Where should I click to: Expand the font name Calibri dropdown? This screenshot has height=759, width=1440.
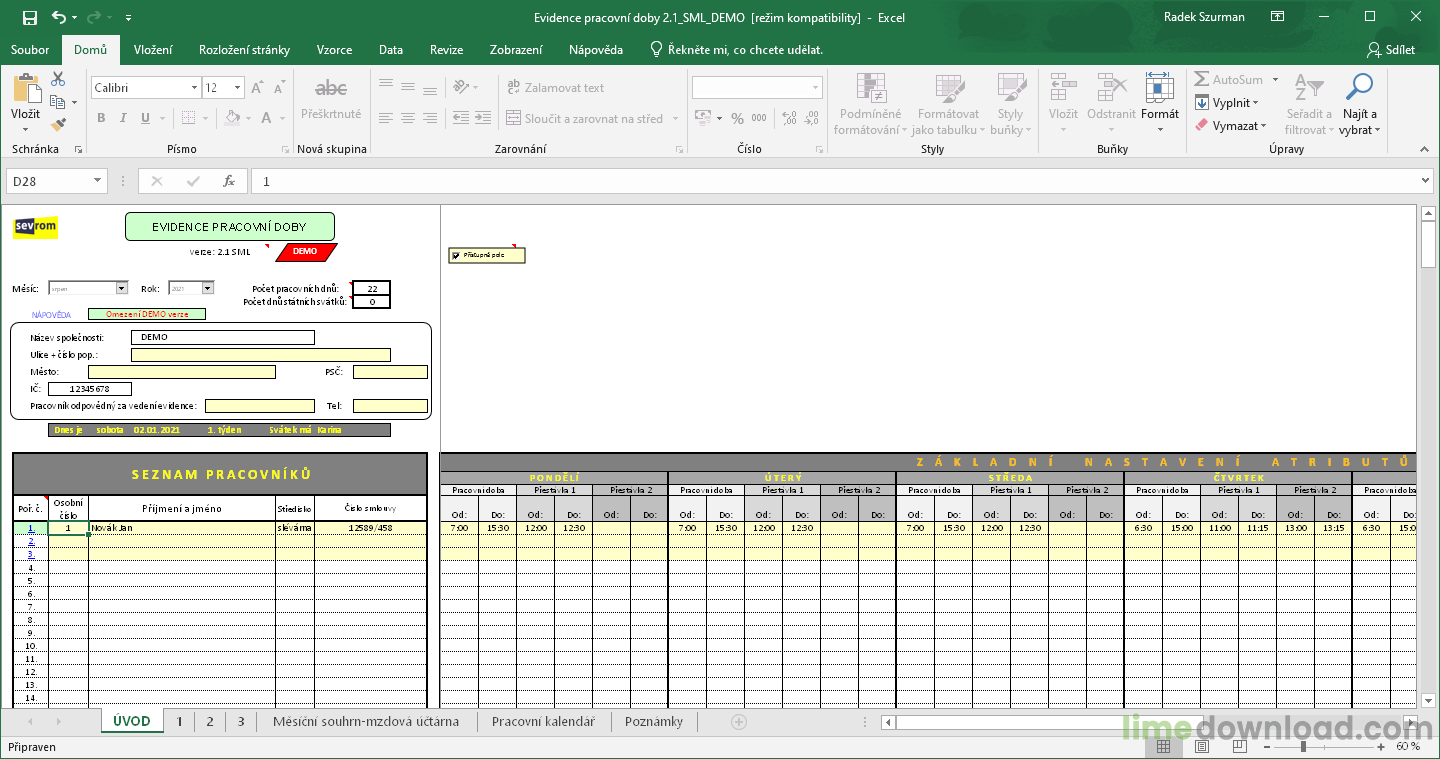tap(194, 88)
